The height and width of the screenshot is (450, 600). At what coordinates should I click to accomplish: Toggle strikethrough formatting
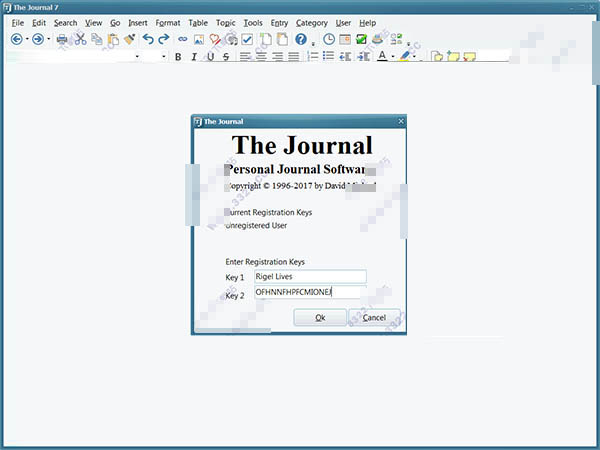tap(226, 57)
